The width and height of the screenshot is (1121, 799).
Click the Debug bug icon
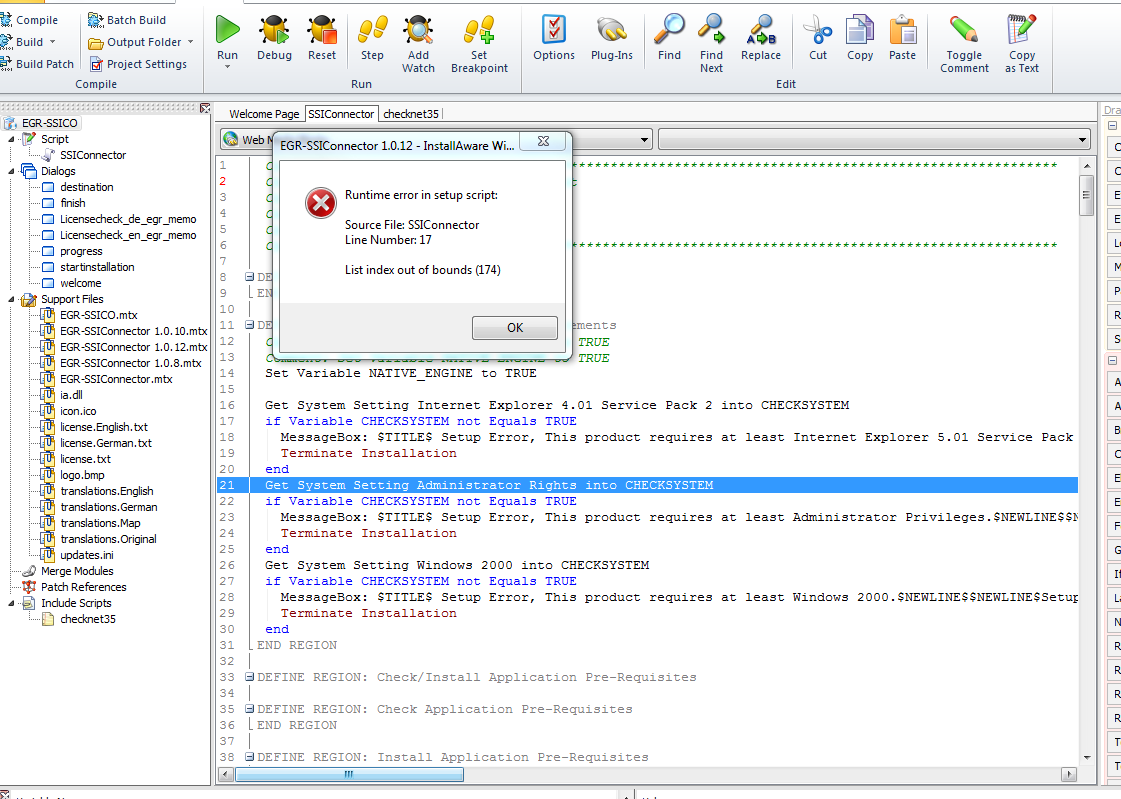tap(274, 31)
